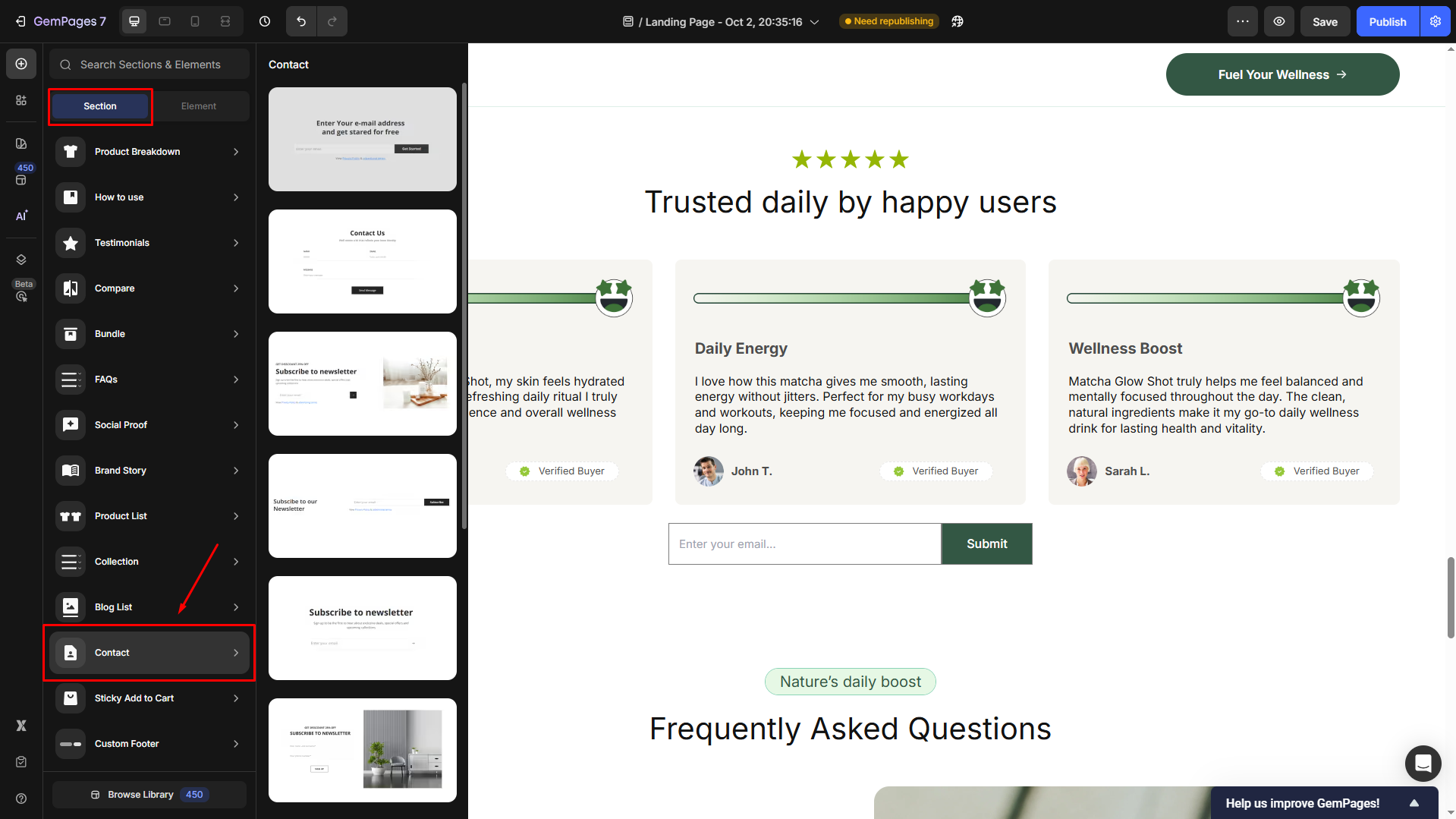
Task: Preview the page with eye icon
Action: pos(1279,21)
